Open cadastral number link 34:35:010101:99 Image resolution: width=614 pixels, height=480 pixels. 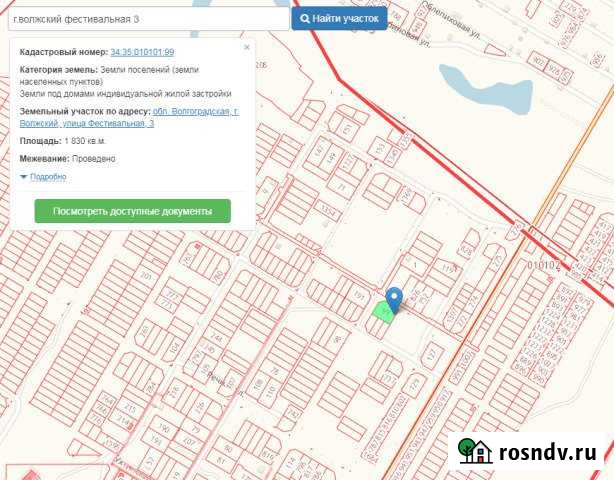(x=142, y=51)
